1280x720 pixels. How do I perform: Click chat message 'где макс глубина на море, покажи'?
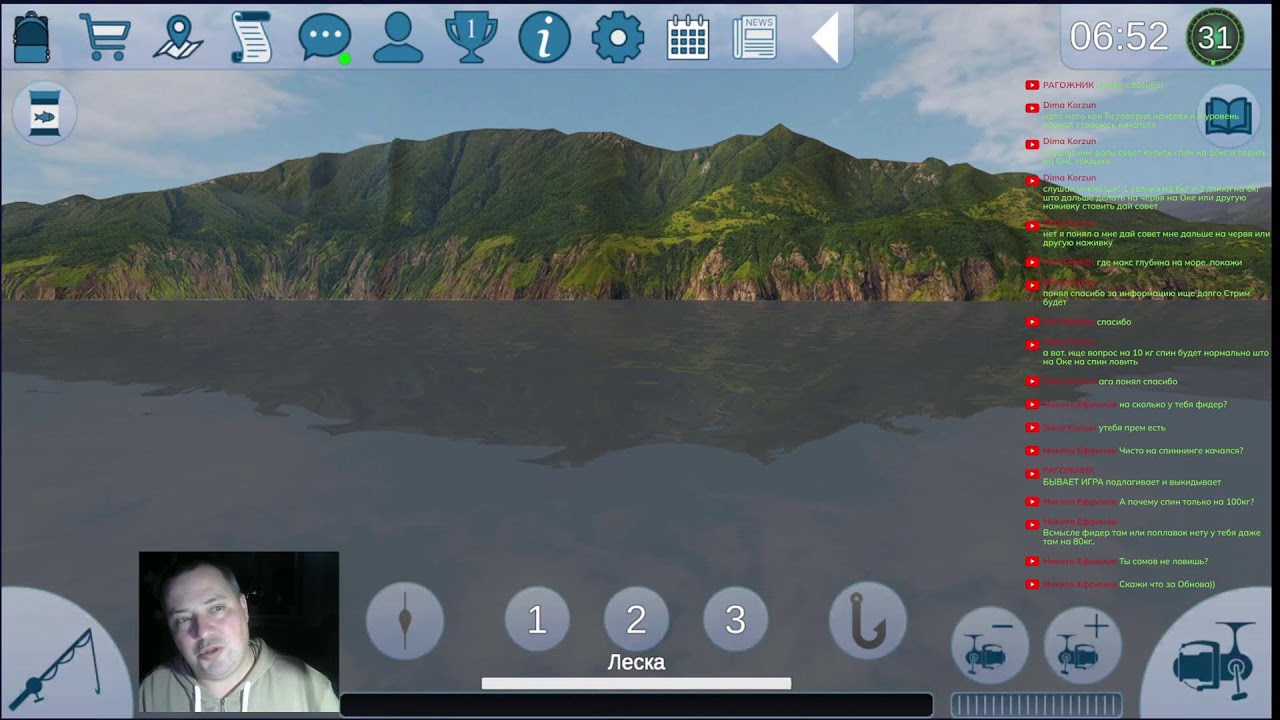click(x=1169, y=263)
